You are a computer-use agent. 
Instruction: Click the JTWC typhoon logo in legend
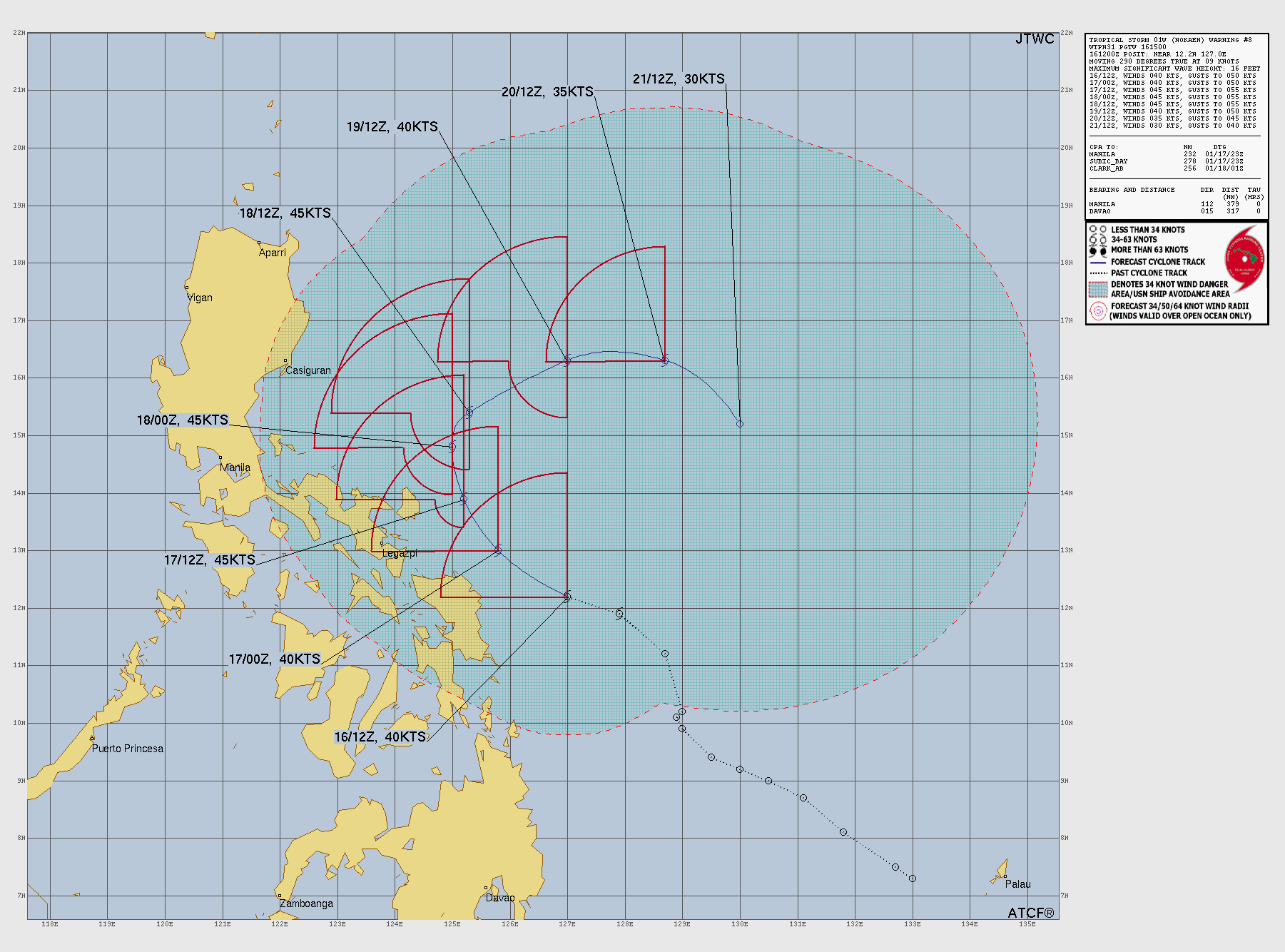pyautogui.click(x=1245, y=259)
